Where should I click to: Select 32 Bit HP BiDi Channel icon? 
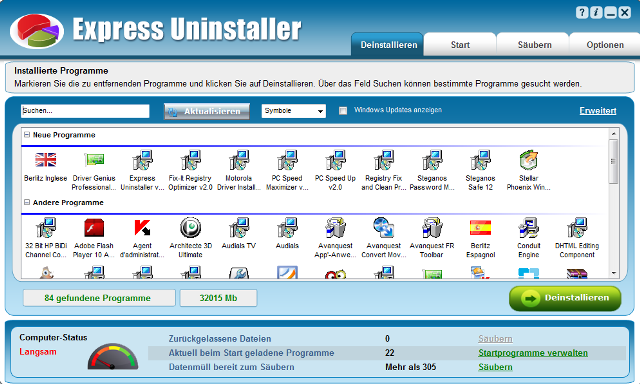(45, 228)
